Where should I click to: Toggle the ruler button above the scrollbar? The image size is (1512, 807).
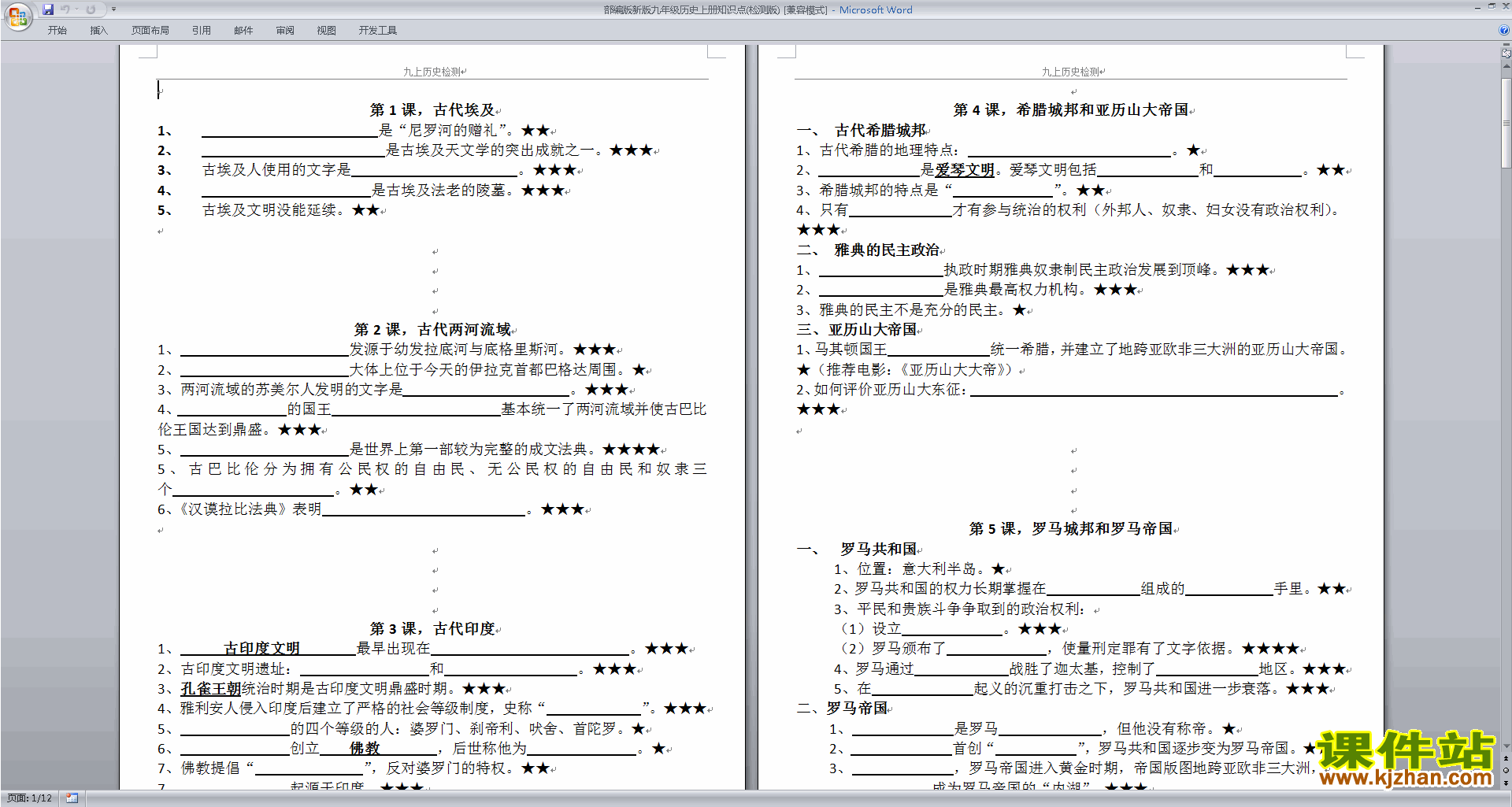(x=1506, y=54)
